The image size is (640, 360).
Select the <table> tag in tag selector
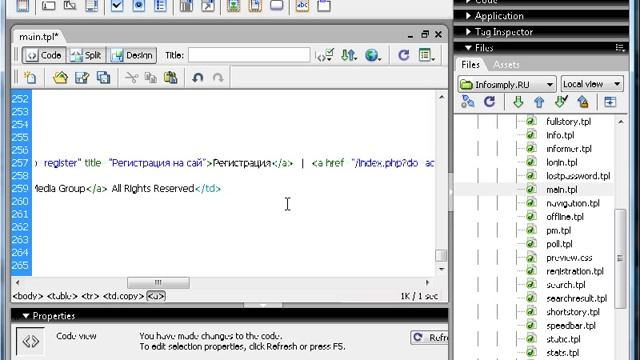(62, 296)
